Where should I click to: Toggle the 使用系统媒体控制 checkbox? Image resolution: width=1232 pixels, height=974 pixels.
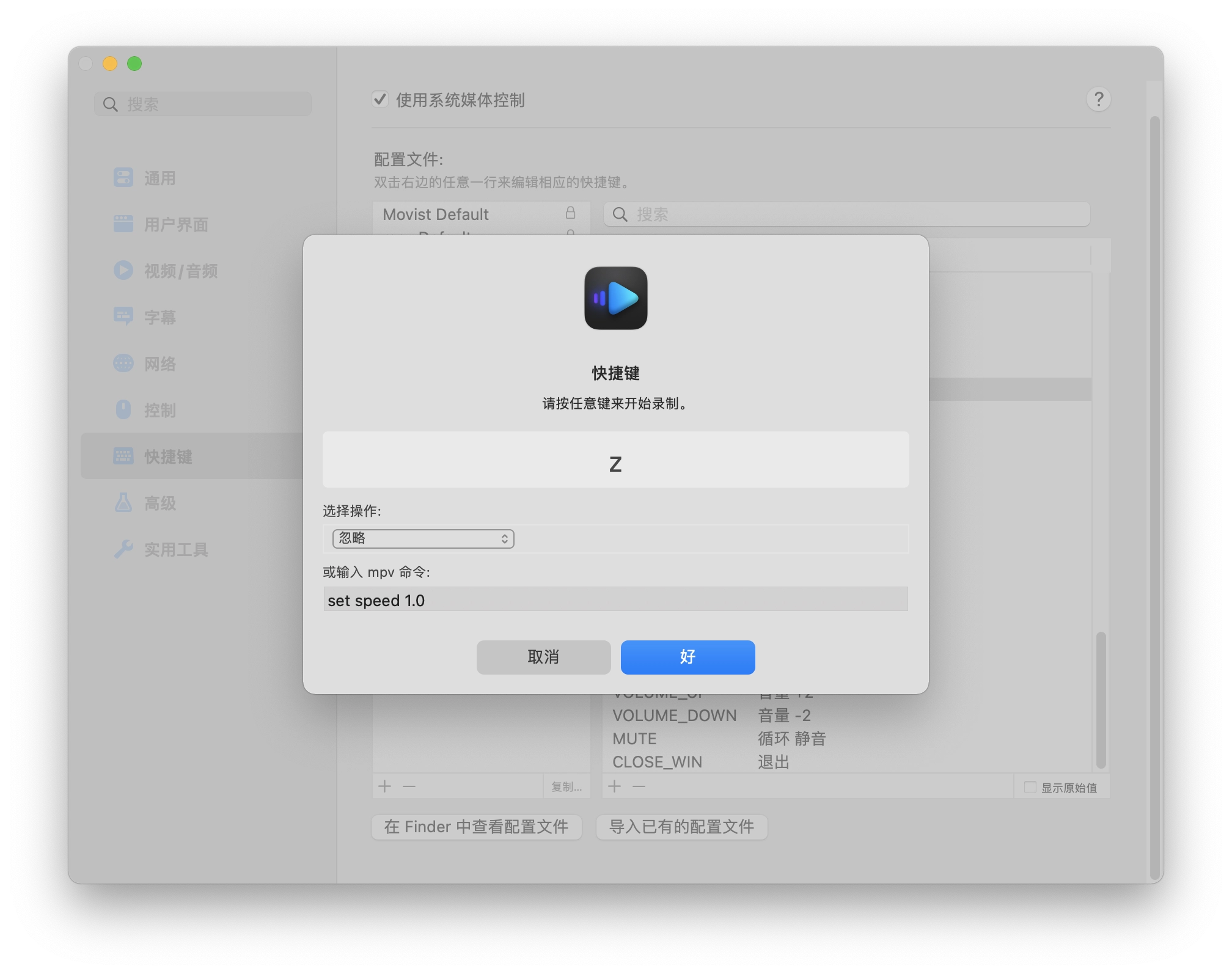pos(380,99)
